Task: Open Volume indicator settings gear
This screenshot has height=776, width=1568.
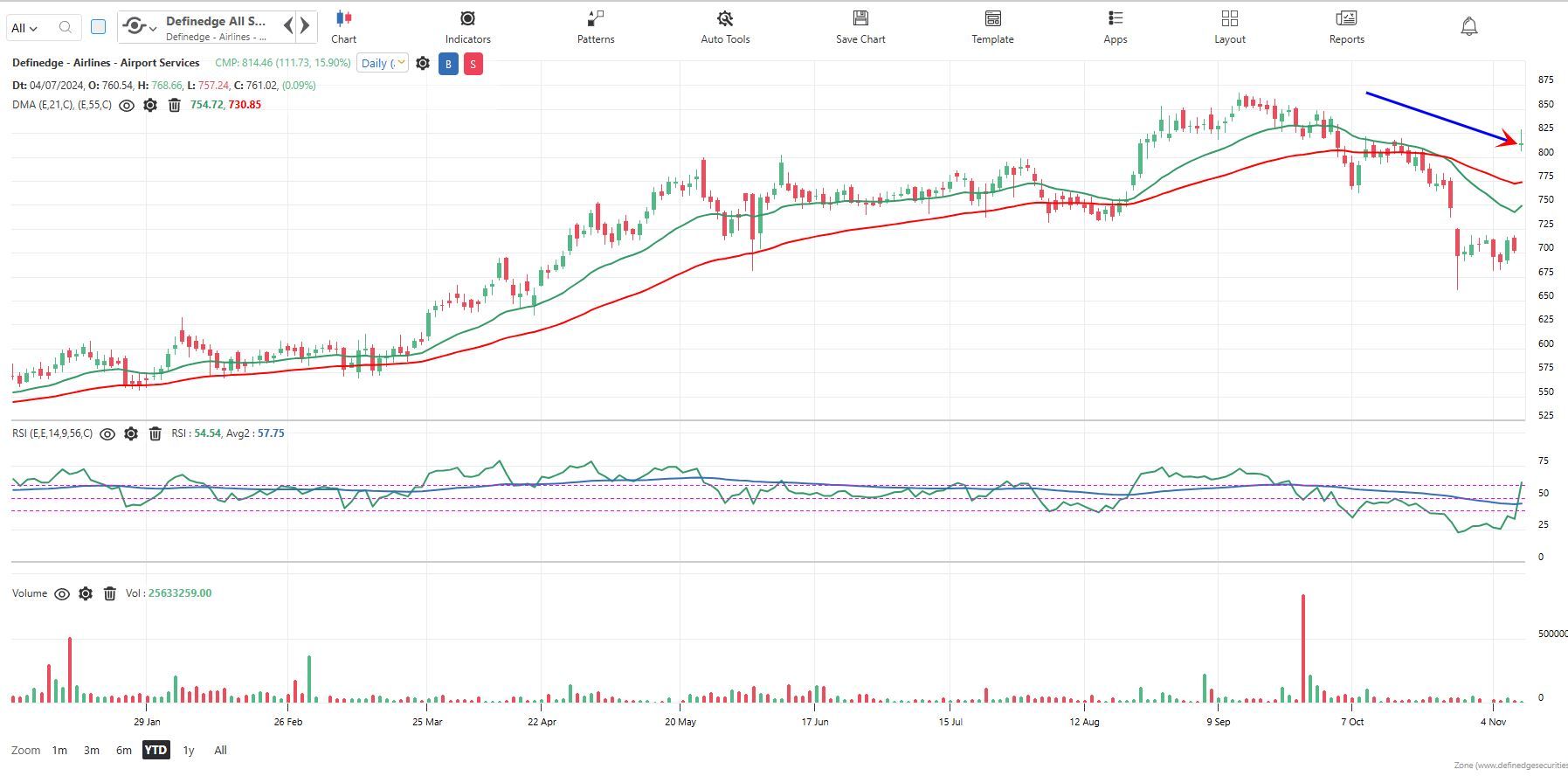Action: pyautogui.click(x=86, y=593)
